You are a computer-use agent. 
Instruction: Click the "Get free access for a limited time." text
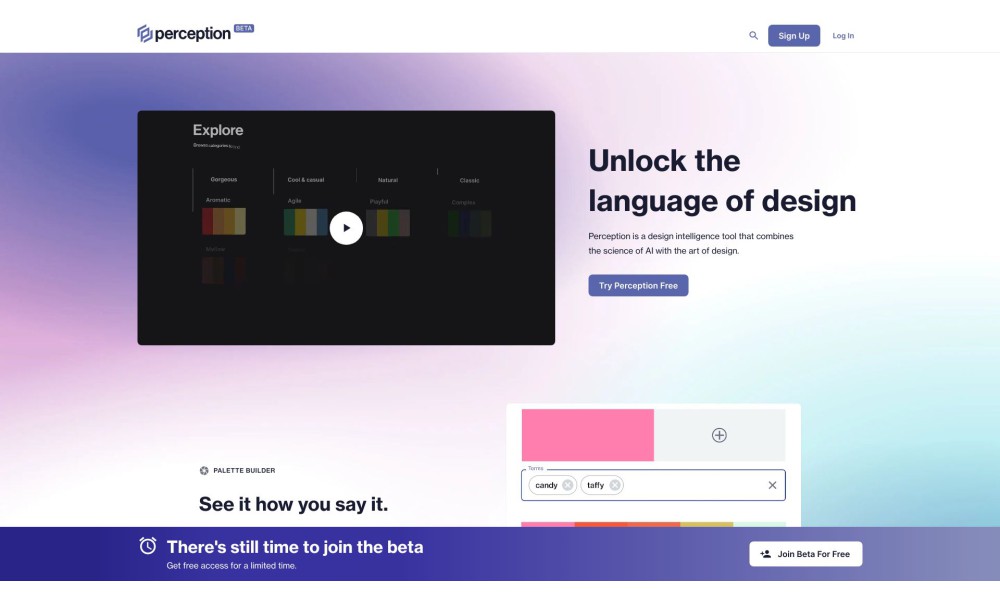232,566
